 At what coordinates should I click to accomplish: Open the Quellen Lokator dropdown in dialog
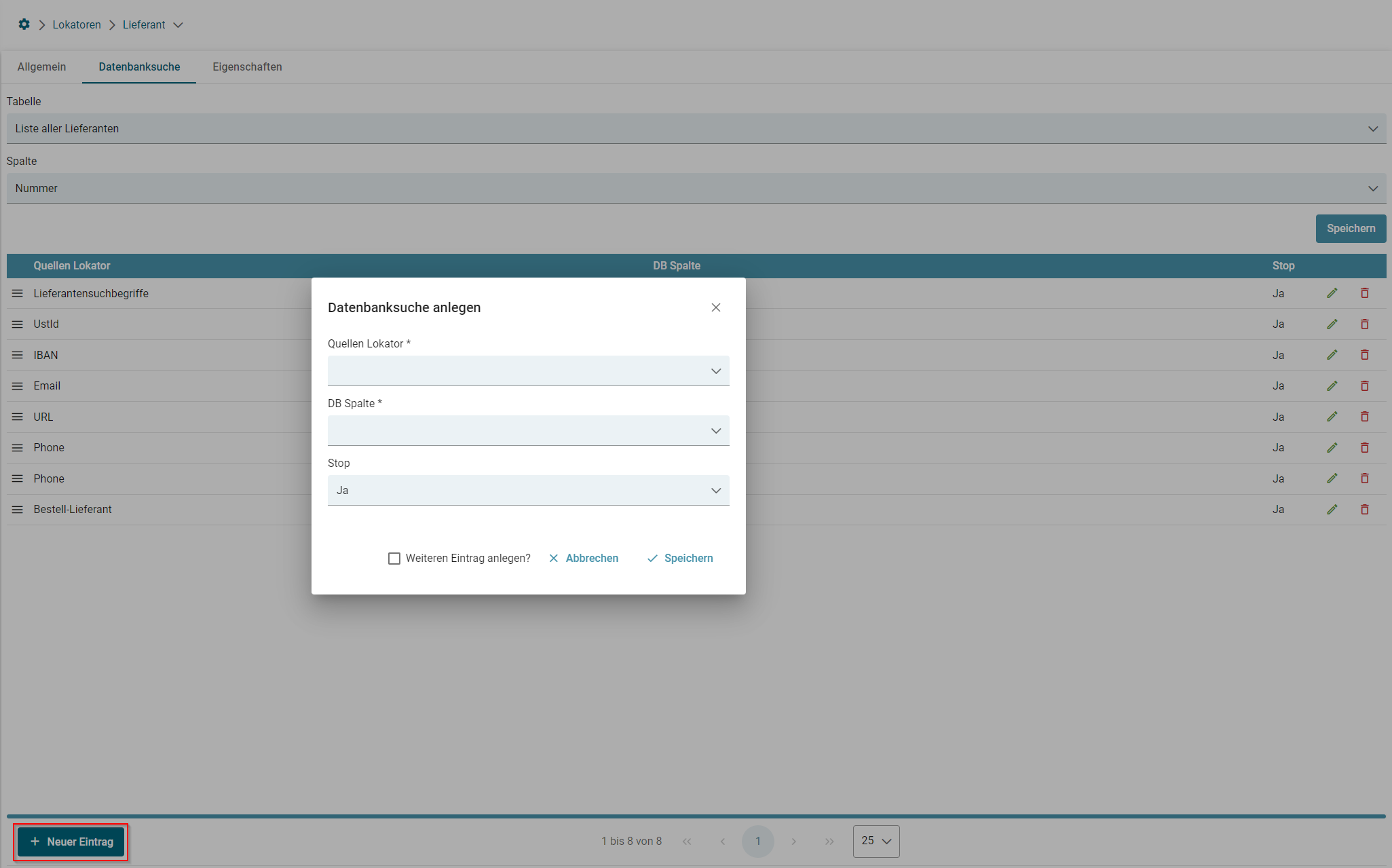click(528, 371)
